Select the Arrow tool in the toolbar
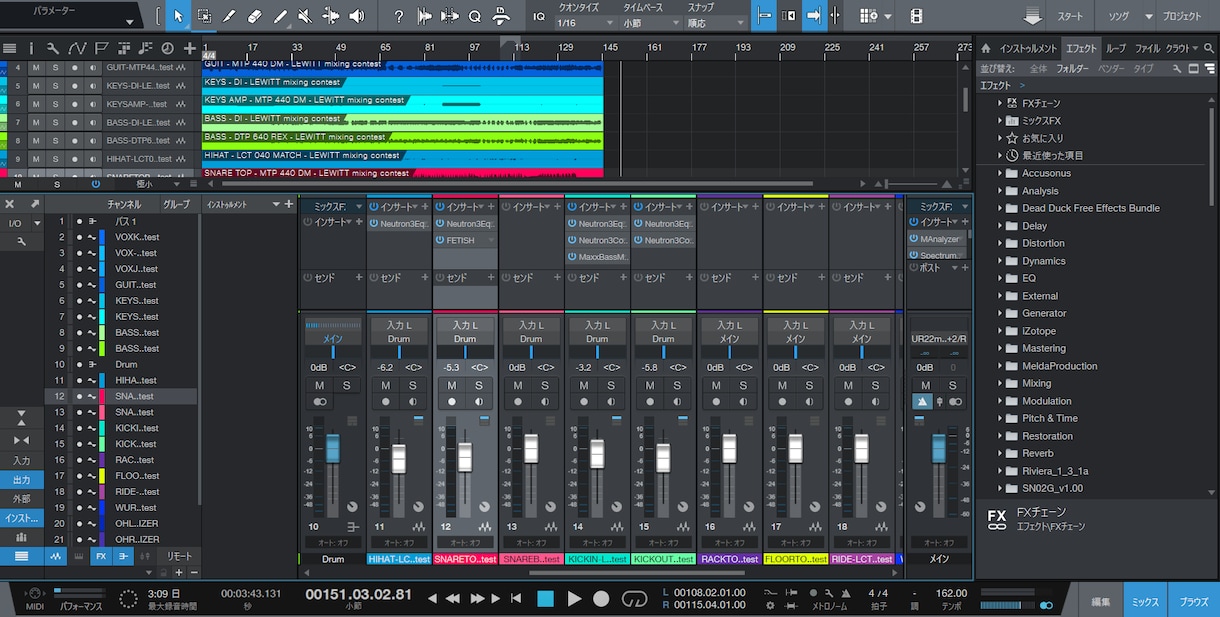 click(x=178, y=16)
